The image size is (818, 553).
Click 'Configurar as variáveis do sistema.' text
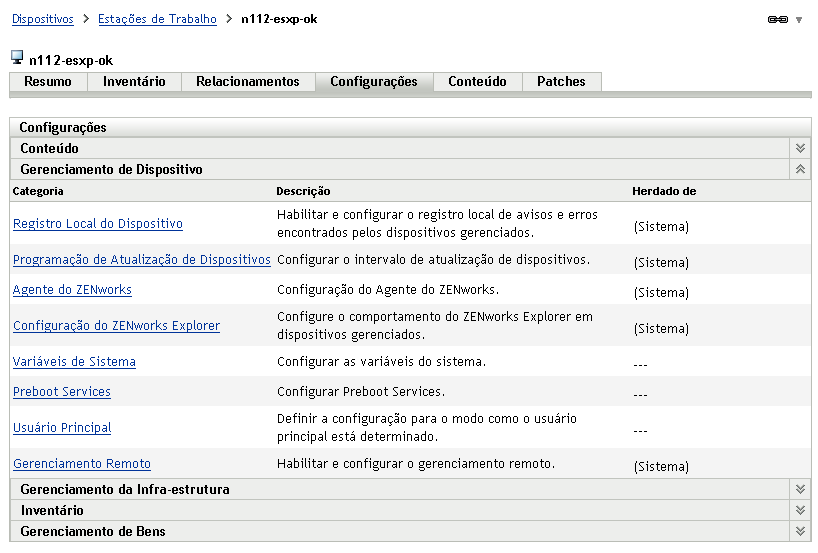point(381,362)
